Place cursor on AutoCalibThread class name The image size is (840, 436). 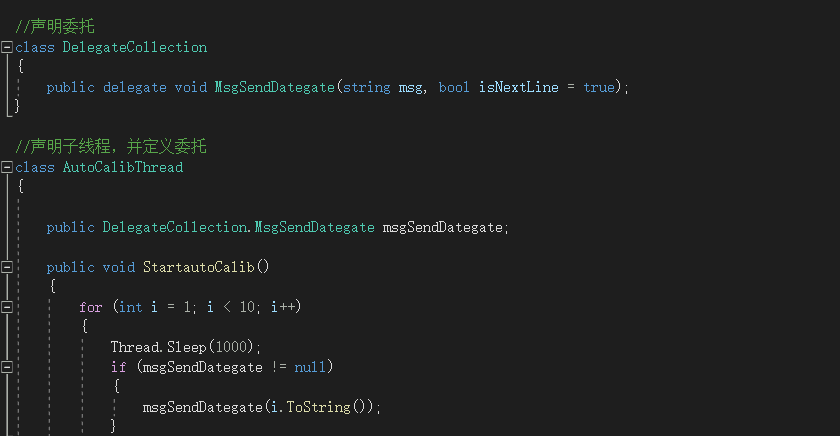point(122,167)
